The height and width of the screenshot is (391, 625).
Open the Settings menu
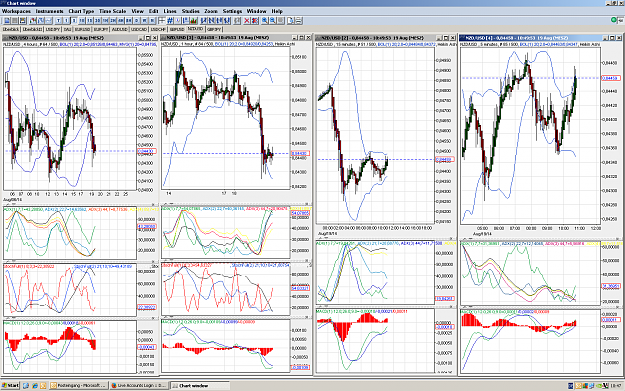point(232,11)
